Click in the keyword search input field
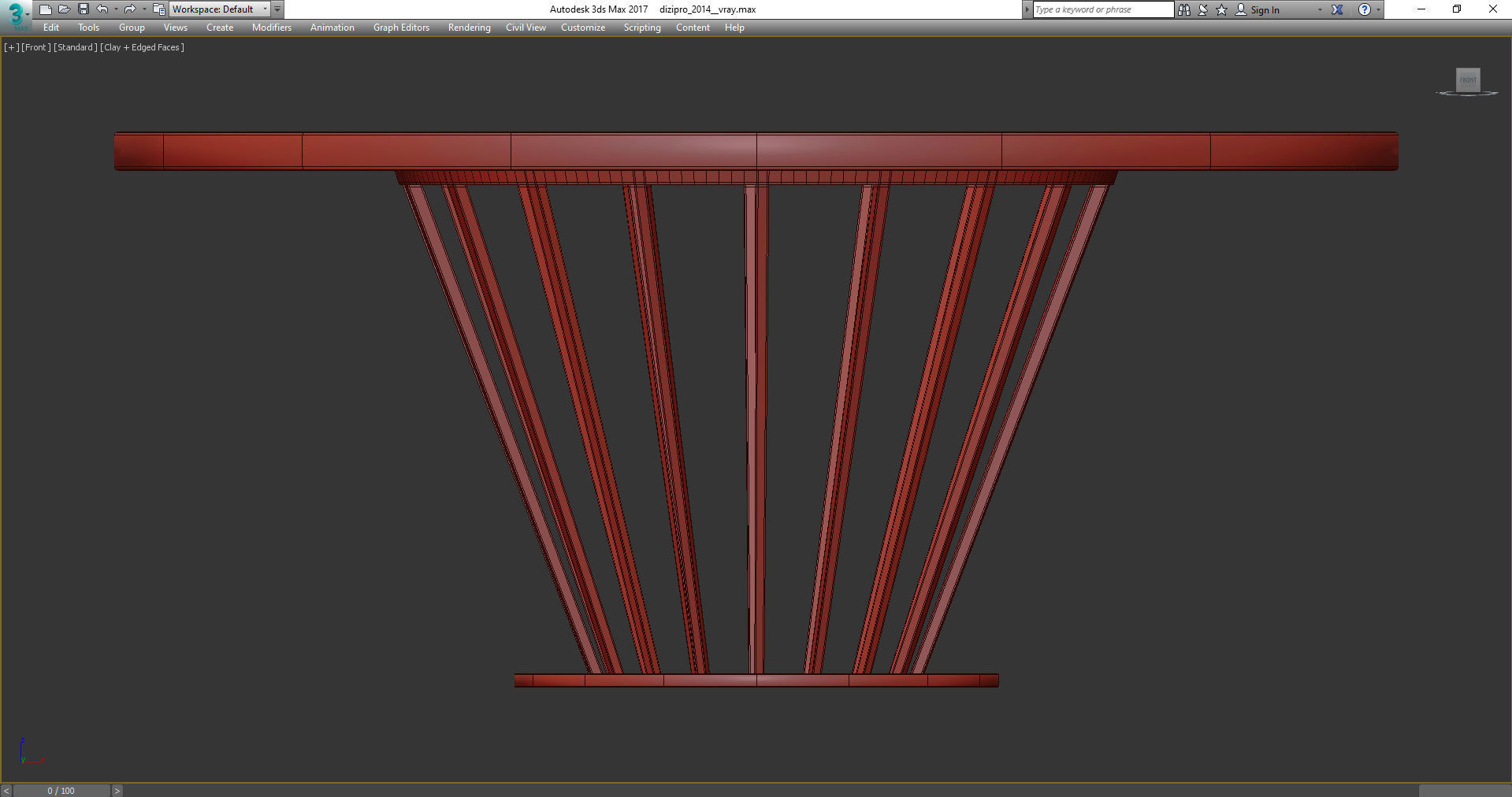The image size is (1512, 797). point(1103,9)
